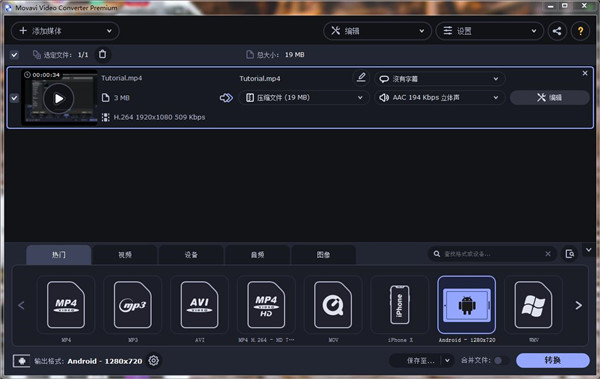The height and width of the screenshot is (379, 600).
Task: Choose the MP3 audio format icon
Action: [x=133, y=305]
